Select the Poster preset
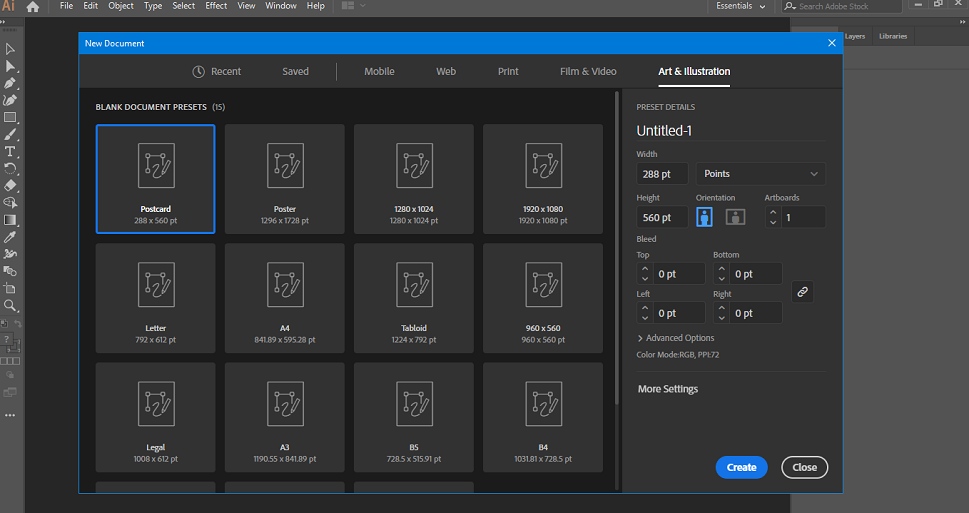The height and width of the screenshot is (513, 969). (284, 179)
